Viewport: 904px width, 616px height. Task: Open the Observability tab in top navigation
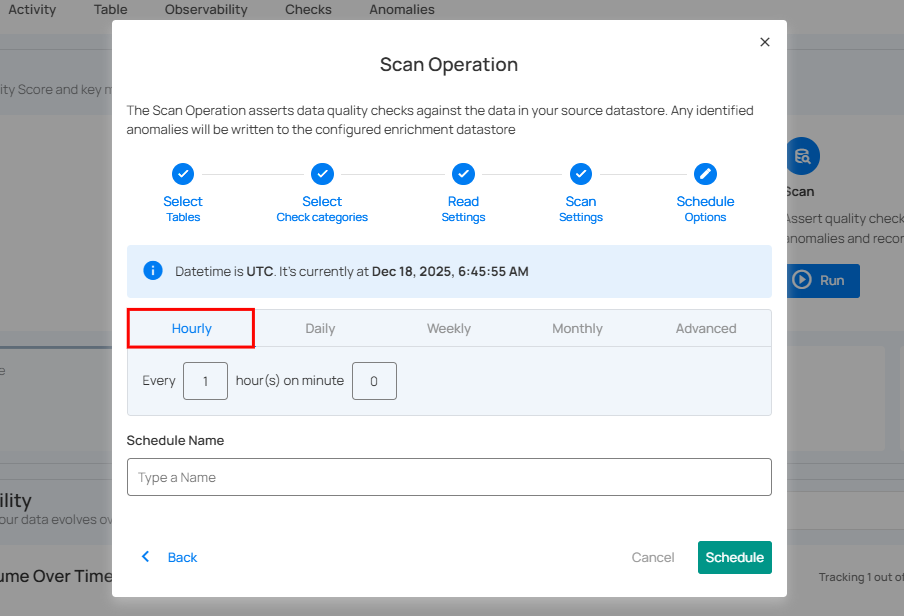(206, 10)
